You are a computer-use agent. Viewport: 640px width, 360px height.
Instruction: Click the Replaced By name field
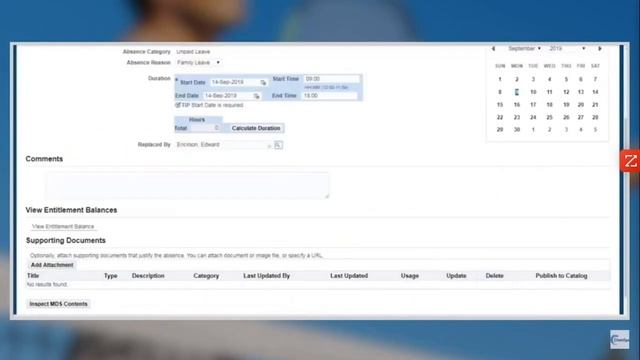pyautogui.click(x=223, y=145)
